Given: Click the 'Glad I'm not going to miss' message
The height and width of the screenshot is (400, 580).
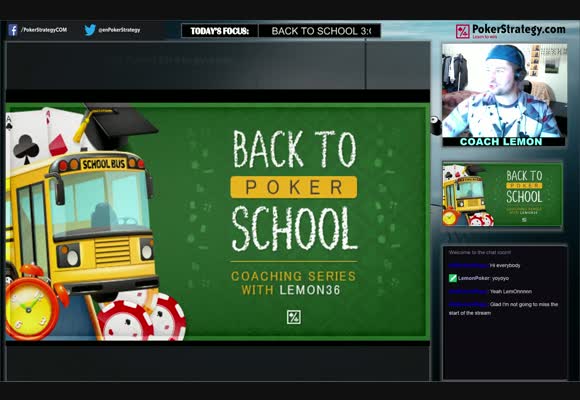Looking at the screenshot, I should [x=503, y=309].
